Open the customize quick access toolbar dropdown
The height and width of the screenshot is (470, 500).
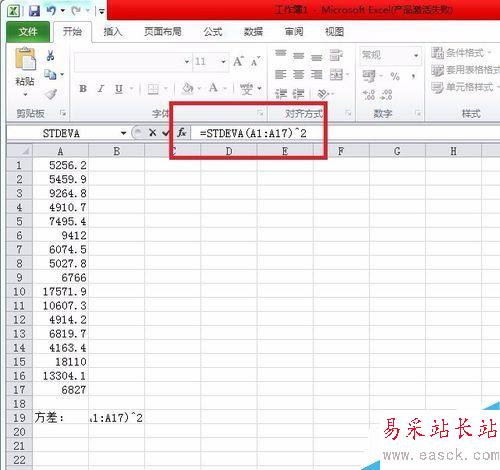(101, 11)
